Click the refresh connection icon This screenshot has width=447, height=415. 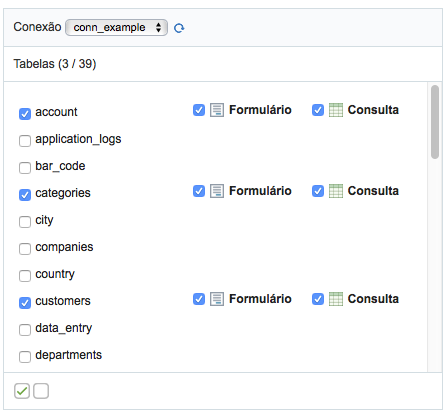click(x=179, y=28)
